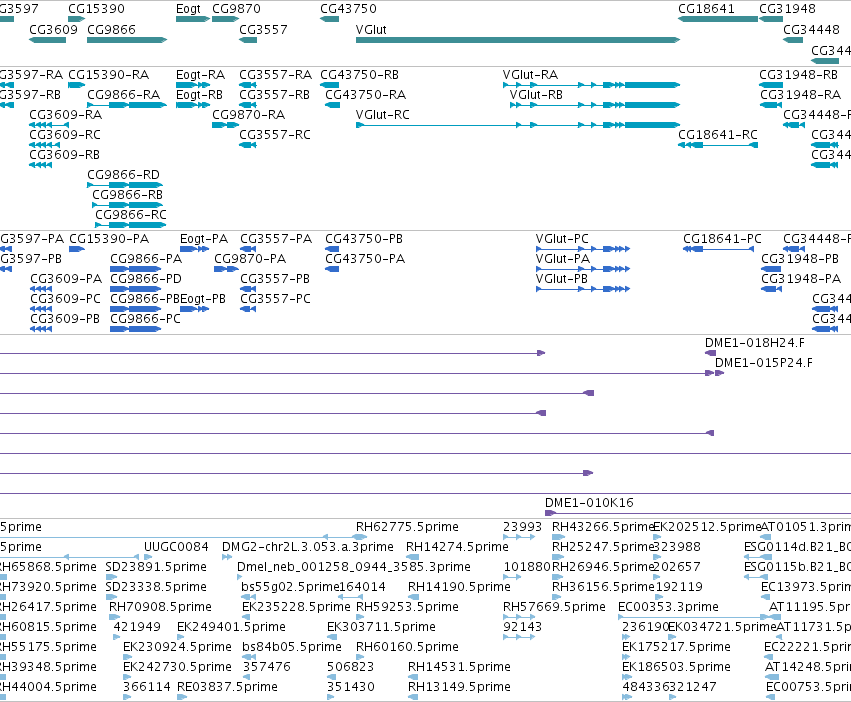Click the EK303711.5prime EST

coord(331,637)
